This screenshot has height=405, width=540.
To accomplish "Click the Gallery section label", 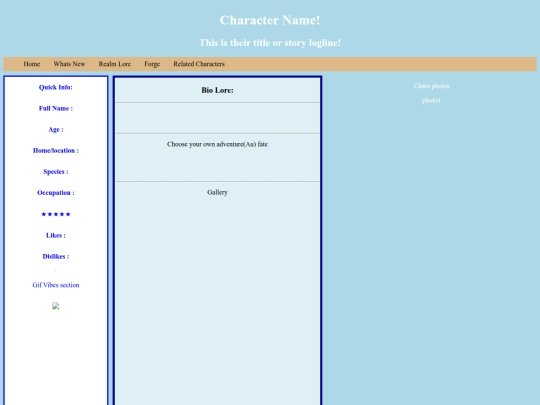I will (x=217, y=193).
